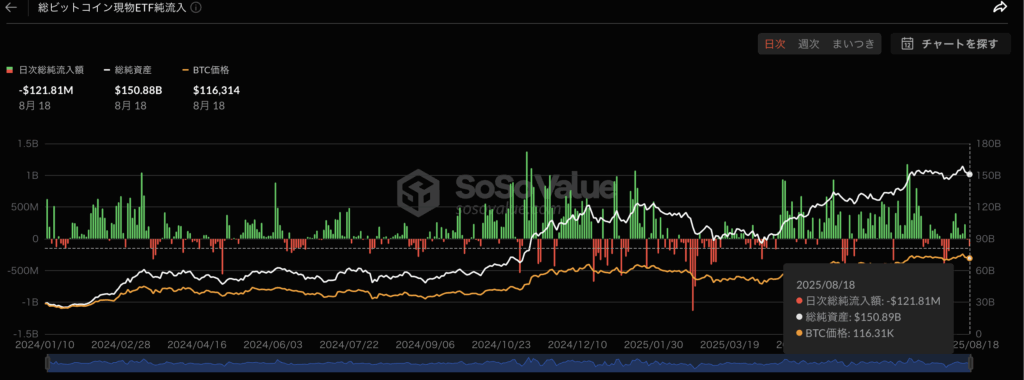Image resolution: width=1024 pixels, height=380 pixels.
Task: Grab the left handle of range slider
Action: (47, 363)
